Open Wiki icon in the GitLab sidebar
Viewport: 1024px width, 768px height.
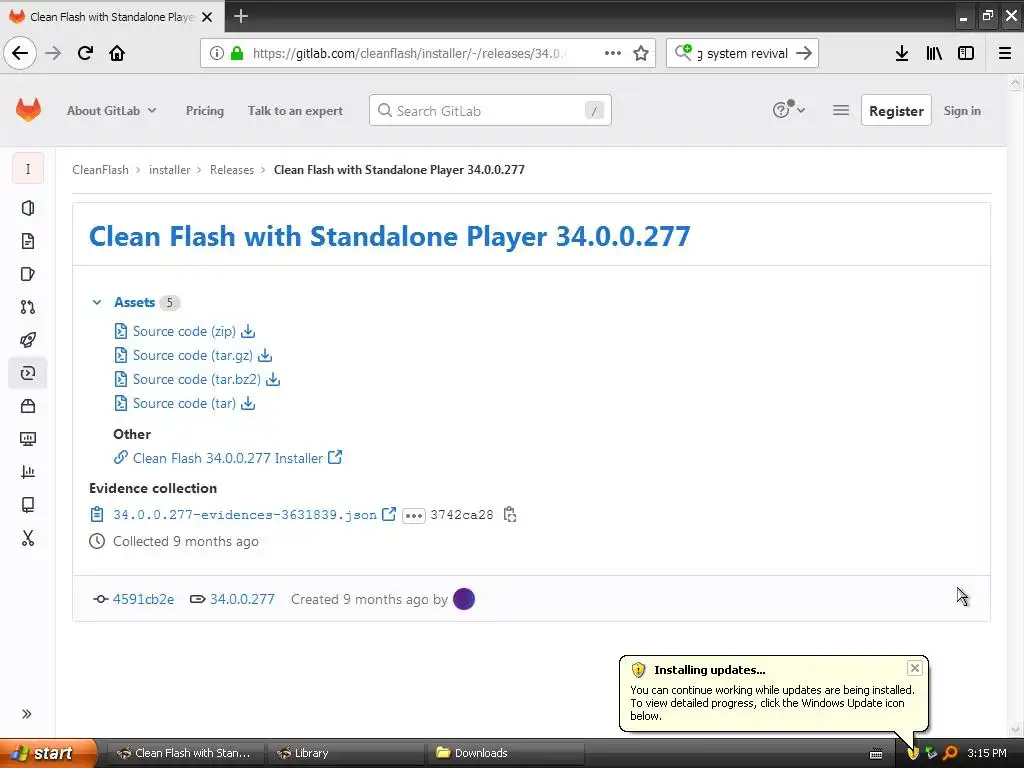pos(27,505)
